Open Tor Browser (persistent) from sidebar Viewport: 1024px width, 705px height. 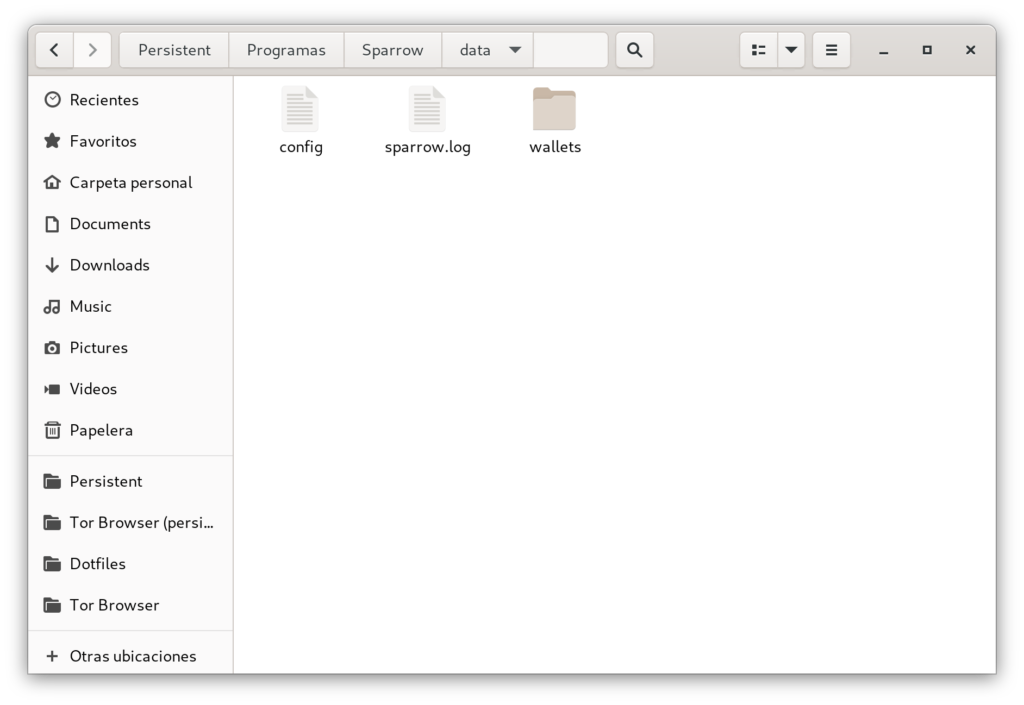(x=130, y=522)
